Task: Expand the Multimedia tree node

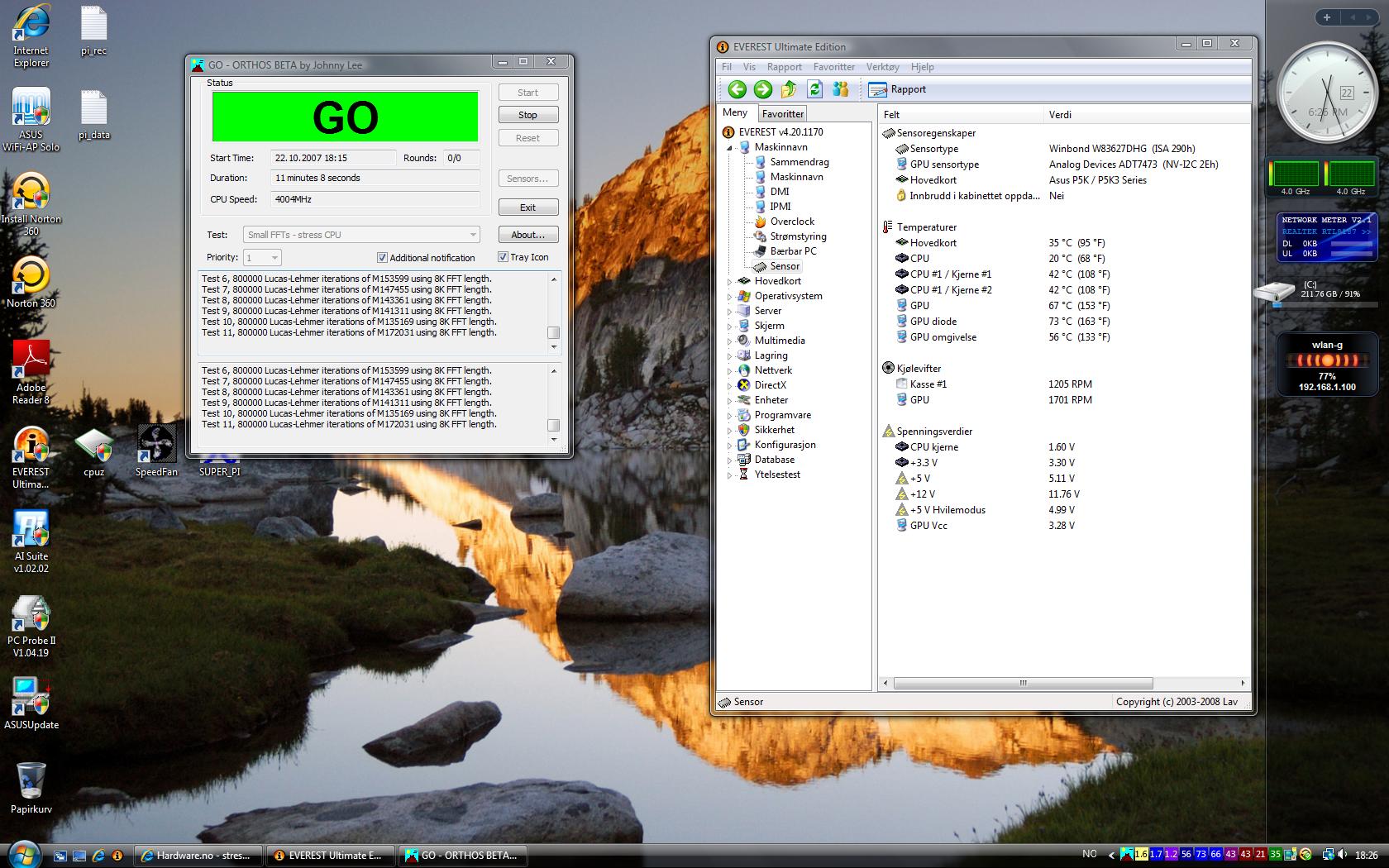Action: click(730, 341)
